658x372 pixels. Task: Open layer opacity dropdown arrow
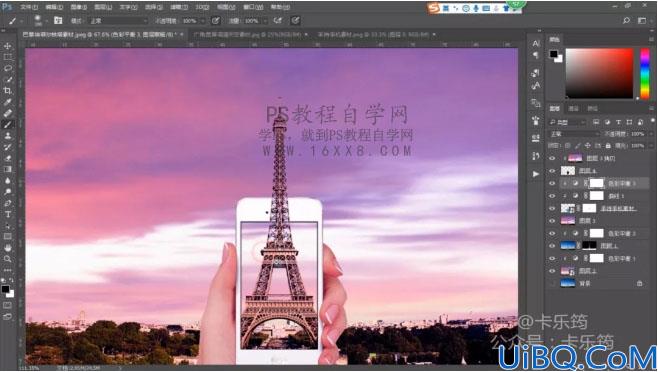650,134
